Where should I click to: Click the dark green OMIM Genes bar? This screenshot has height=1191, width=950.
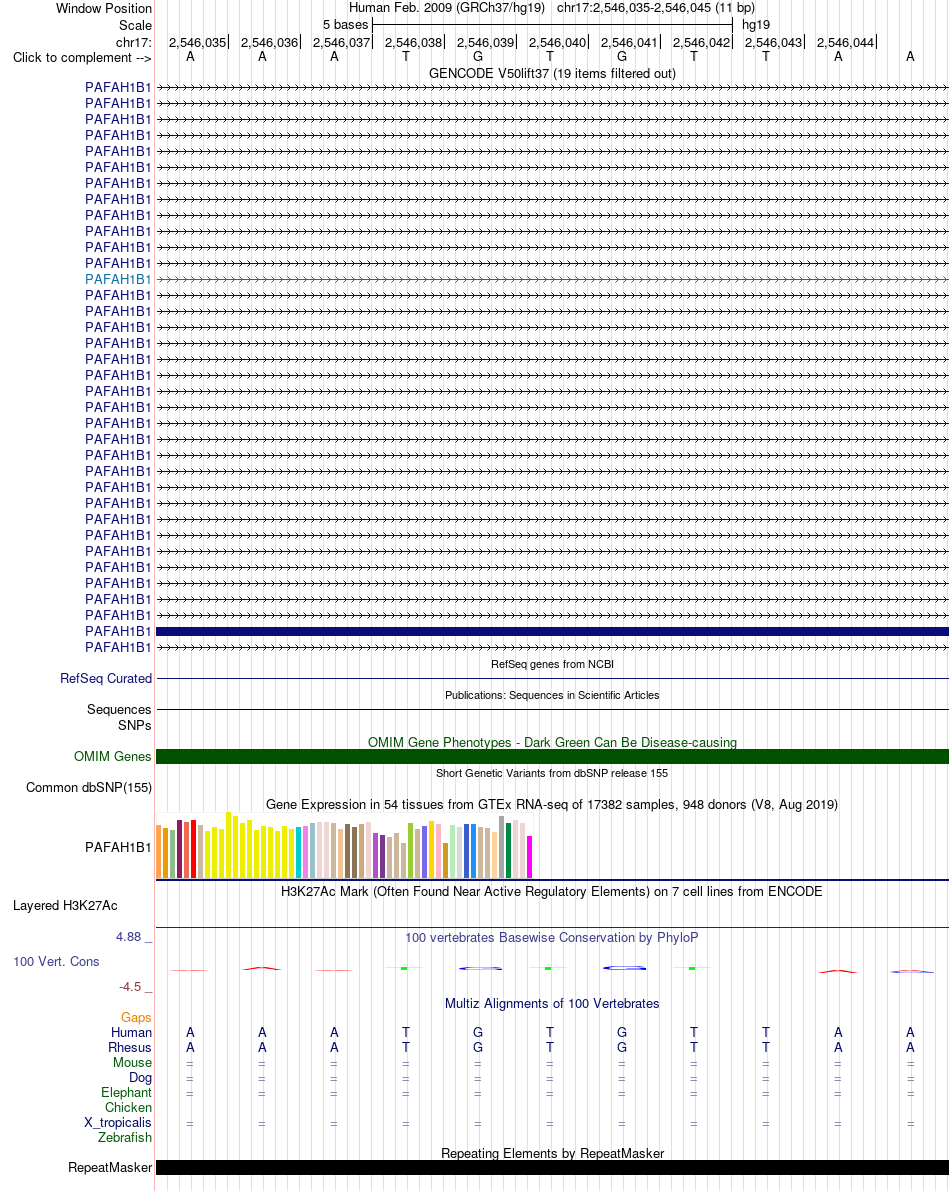pyautogui.click(x=552, y=757)
